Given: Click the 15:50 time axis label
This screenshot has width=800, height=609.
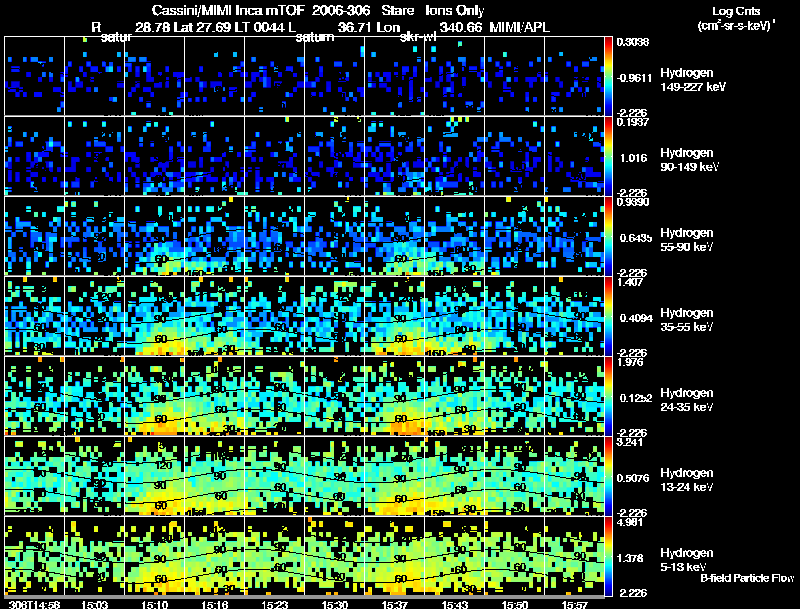Looking at the screenshot, I should 515,605.
